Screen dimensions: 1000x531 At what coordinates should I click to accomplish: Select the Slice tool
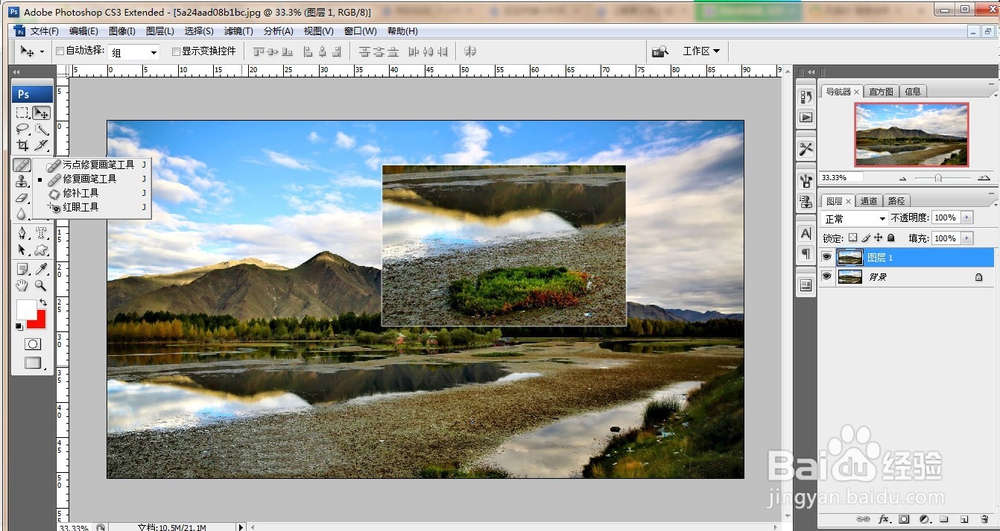(x=41, y=145)
